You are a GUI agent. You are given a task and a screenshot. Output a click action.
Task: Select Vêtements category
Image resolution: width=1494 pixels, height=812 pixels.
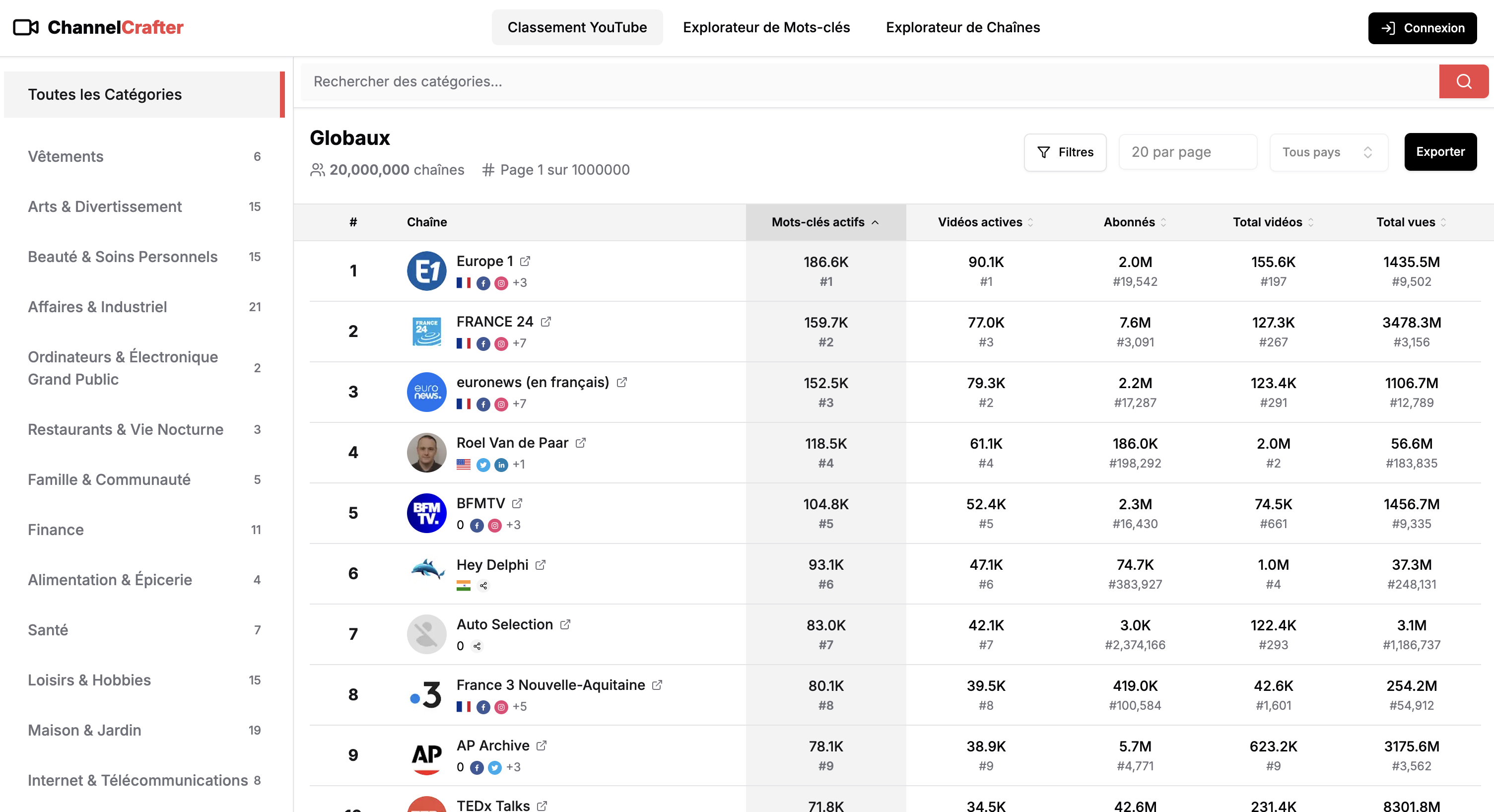tap(144, 157)
